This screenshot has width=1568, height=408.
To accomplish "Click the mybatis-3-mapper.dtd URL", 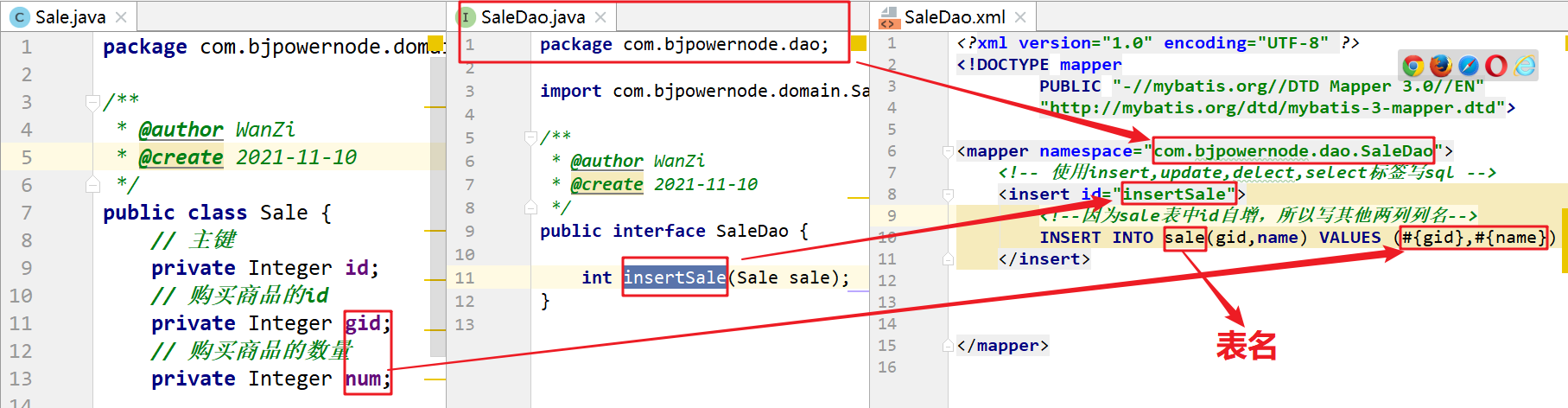I will click(1273, 108).
